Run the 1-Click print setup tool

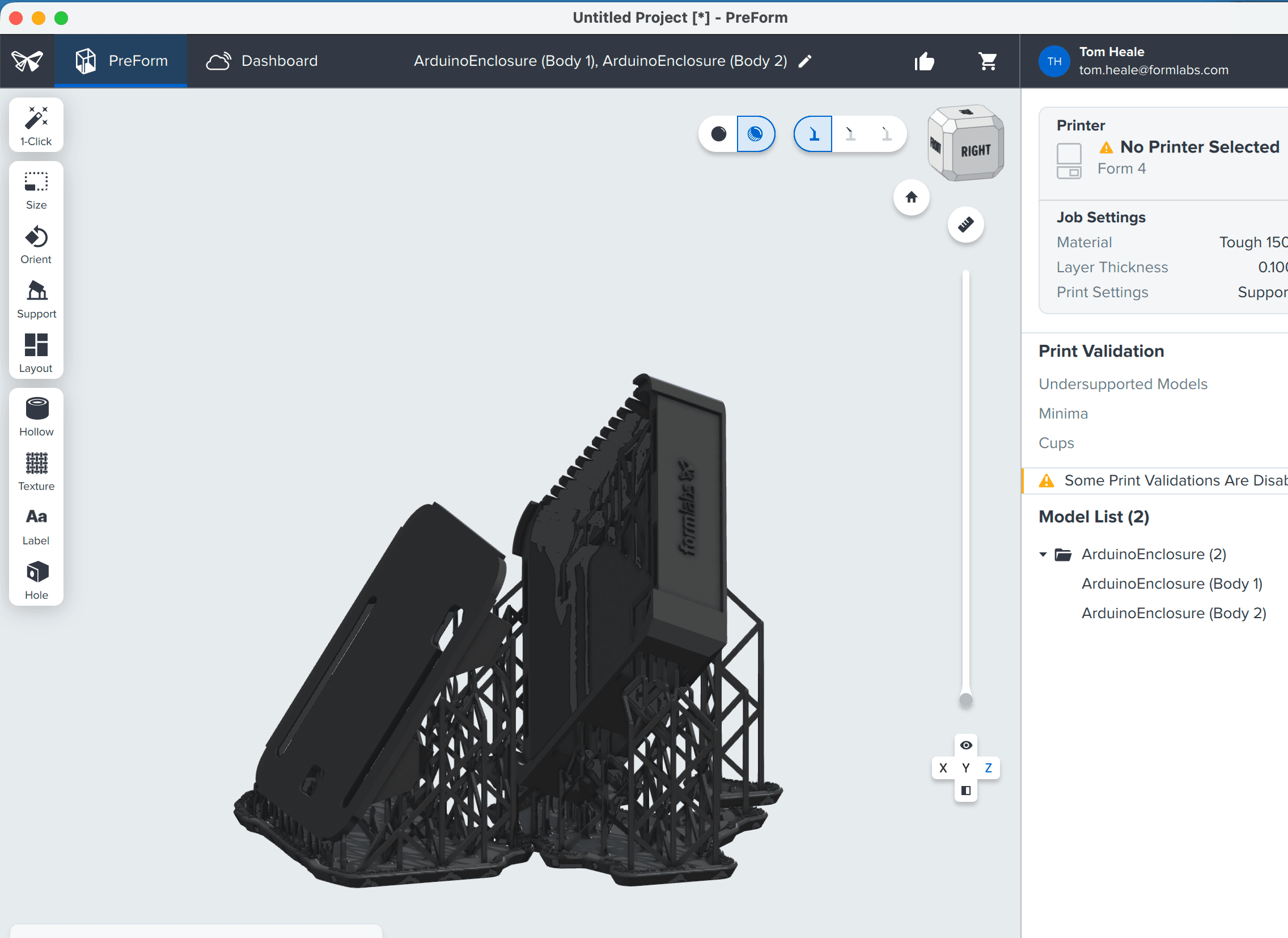[x=36, y=125]
